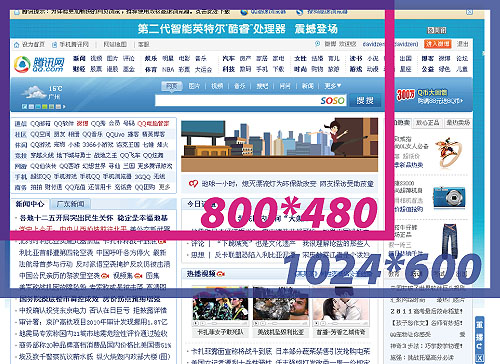Select the 图片 search tab

(194, 86)
